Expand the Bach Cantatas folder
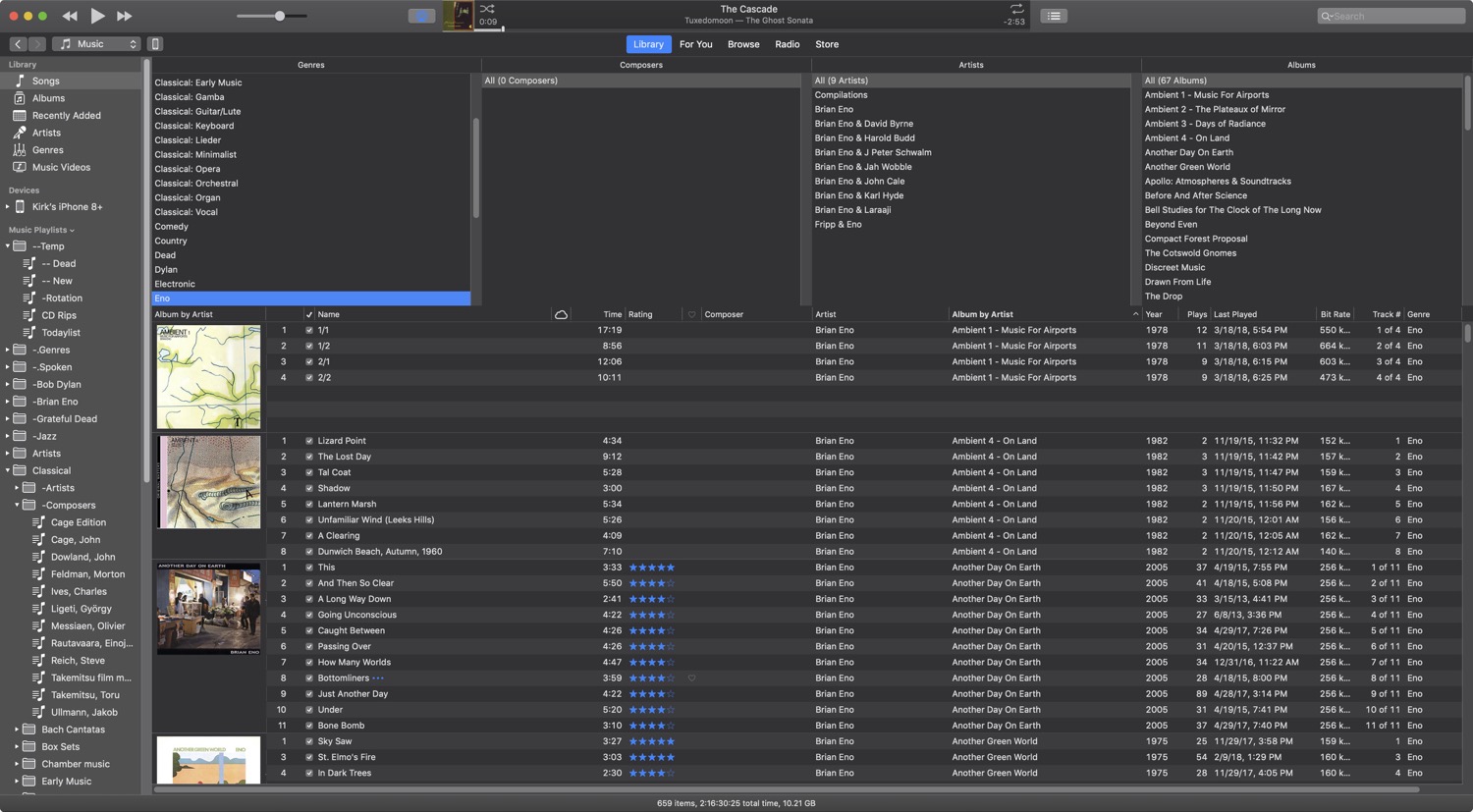The width and height of the screenshot is (1473, 812). pyautogui.click(x=17, y=730)
